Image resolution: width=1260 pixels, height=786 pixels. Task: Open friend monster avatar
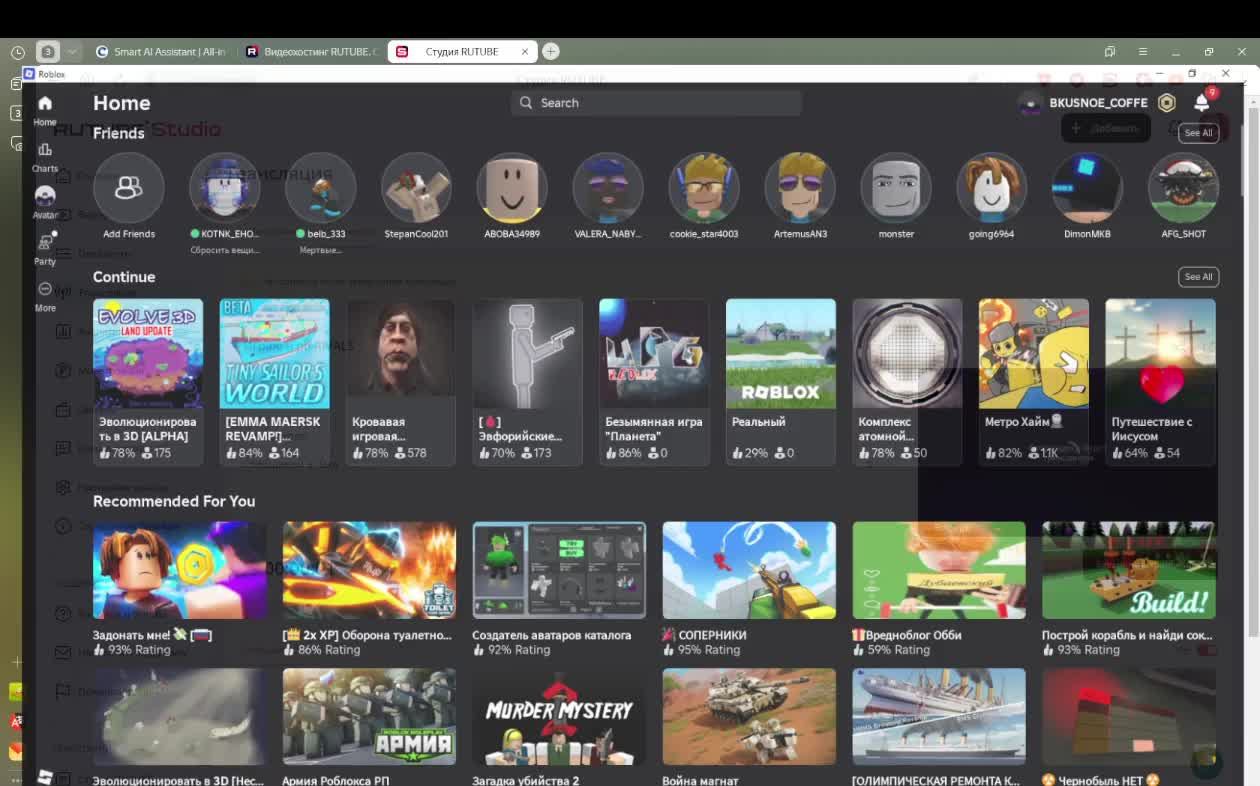point(896,188)
